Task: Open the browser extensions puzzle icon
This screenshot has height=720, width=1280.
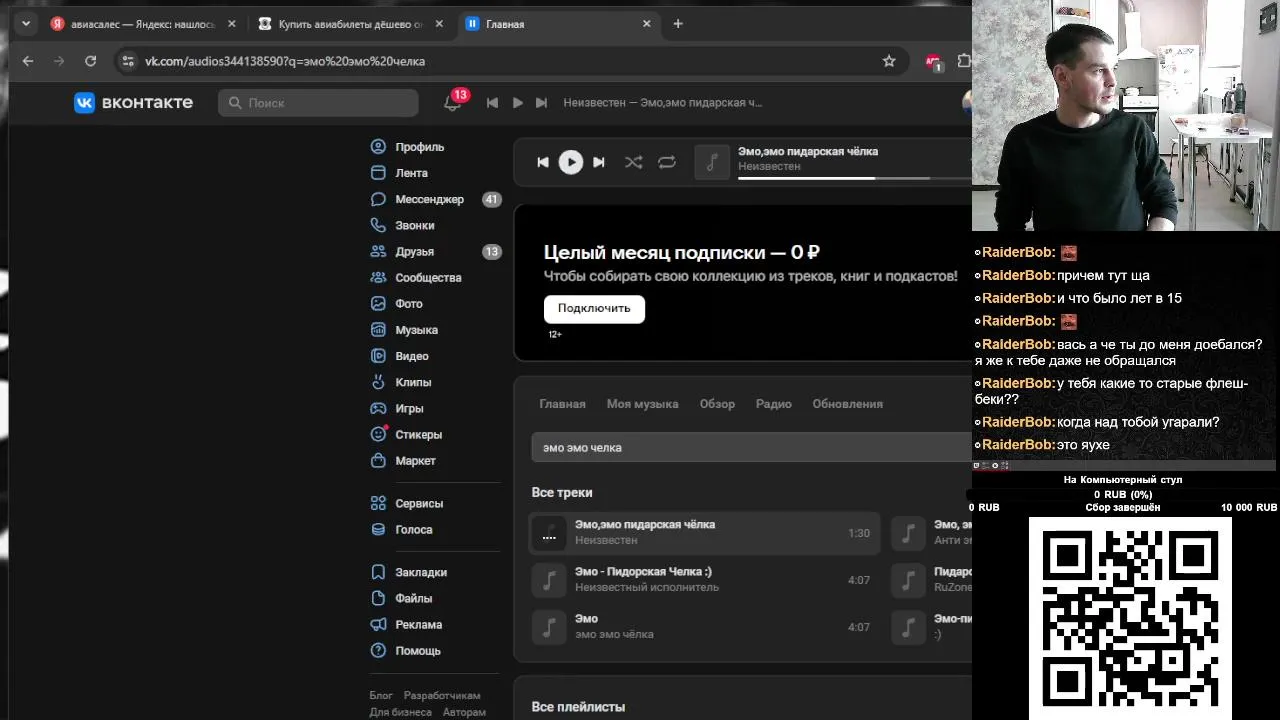Action: click(964, 61)
